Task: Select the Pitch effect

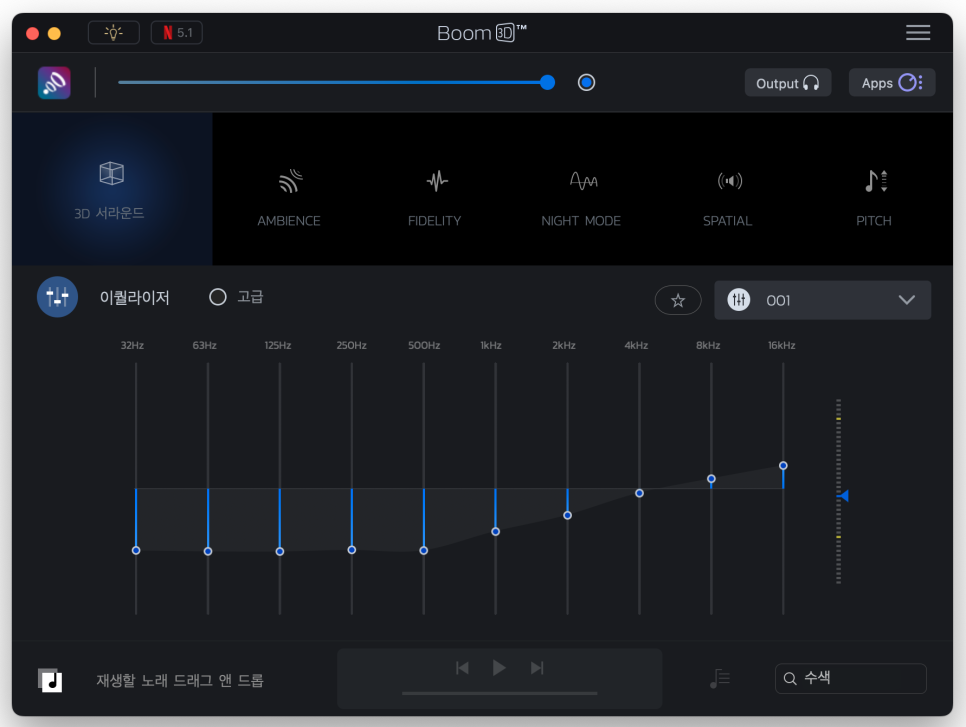Action: click(x=873, y=196)
